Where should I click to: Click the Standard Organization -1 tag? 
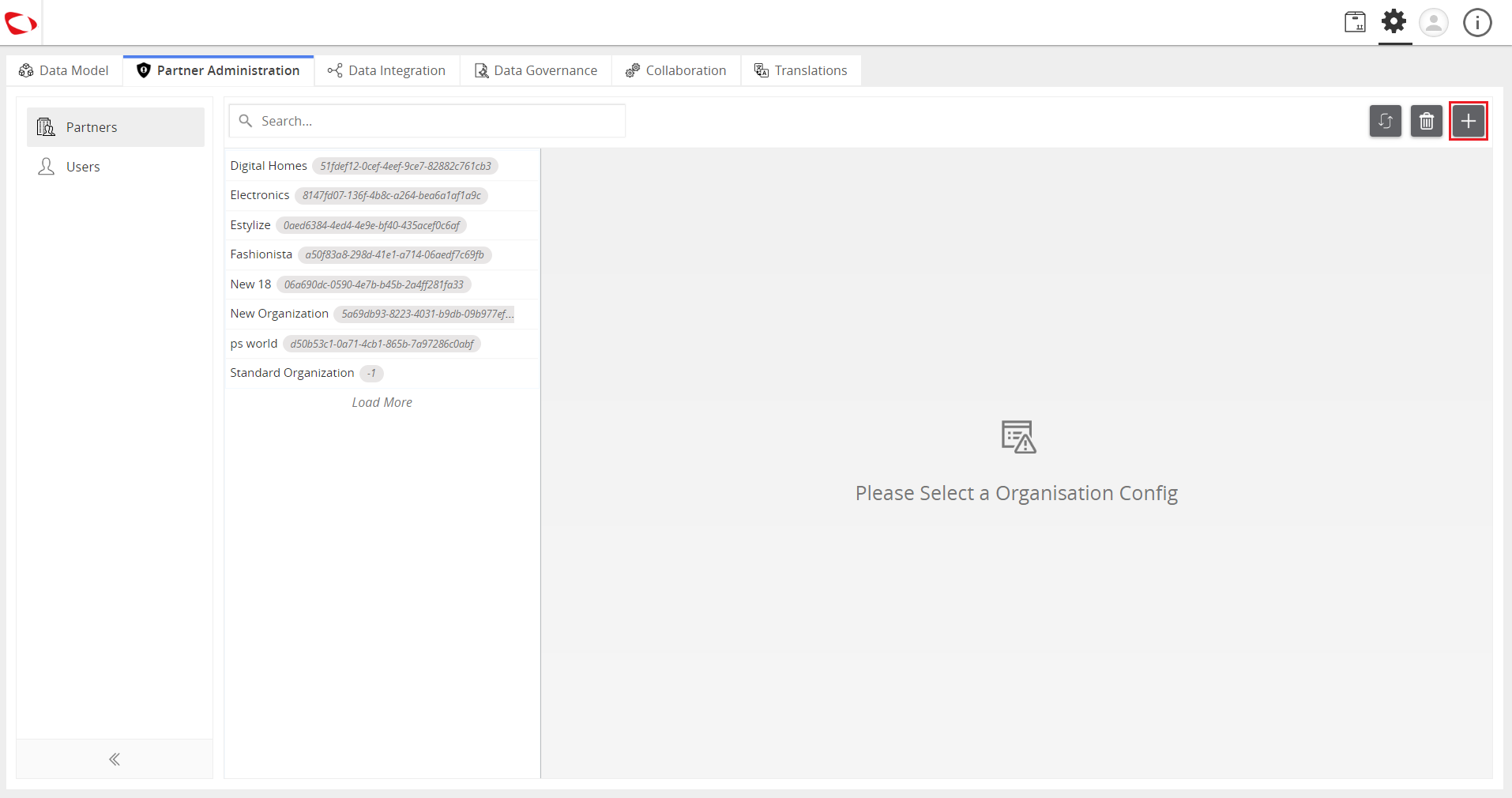coord(371,373)
